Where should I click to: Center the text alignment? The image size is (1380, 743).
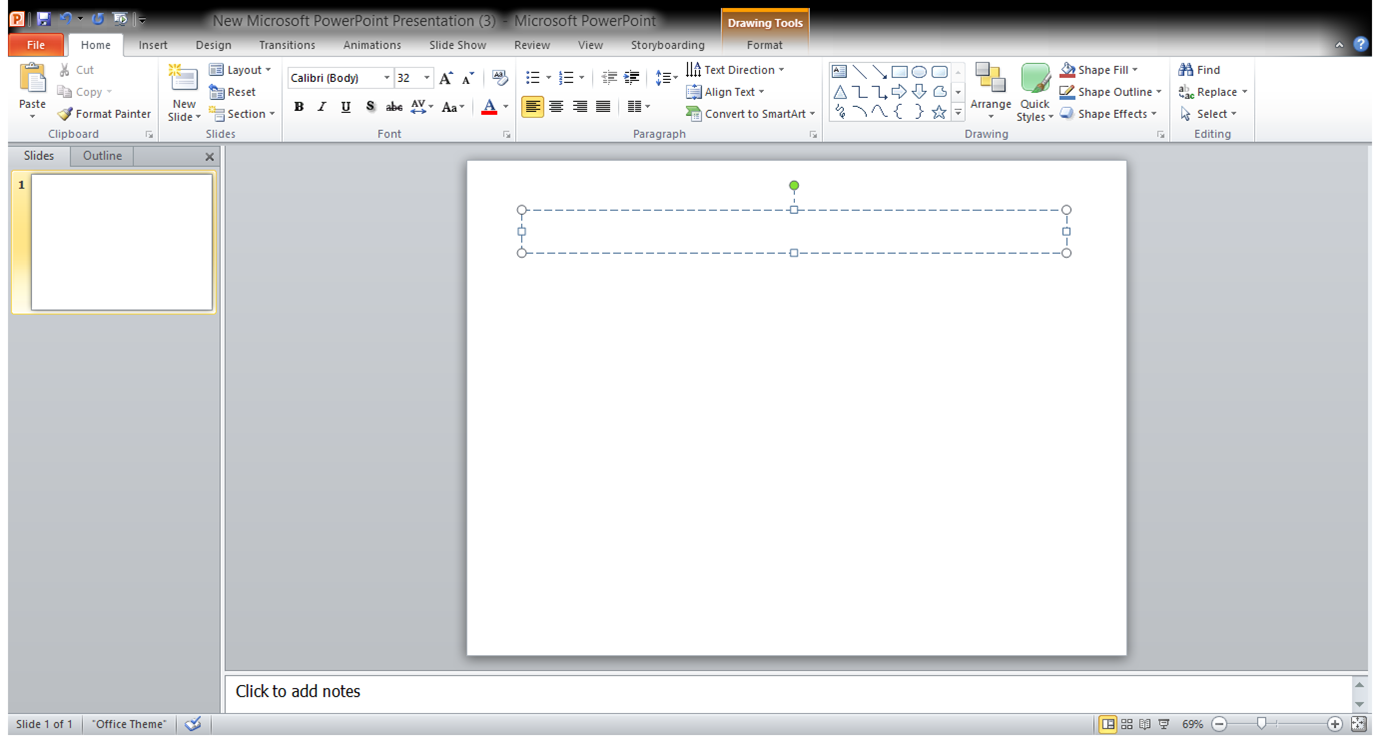tap(556, 107)
